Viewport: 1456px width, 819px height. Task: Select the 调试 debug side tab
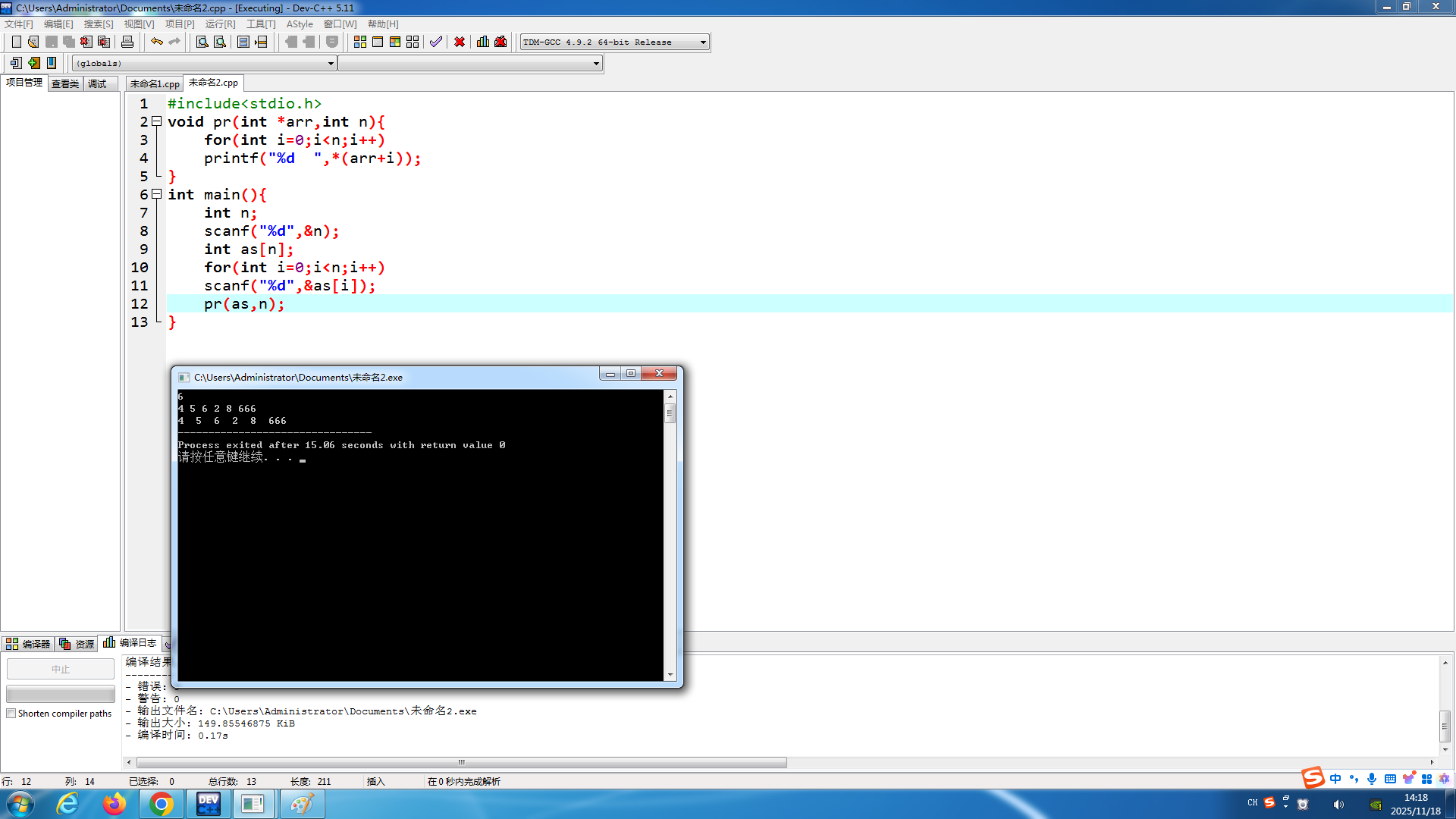click(x=97, y=83)
